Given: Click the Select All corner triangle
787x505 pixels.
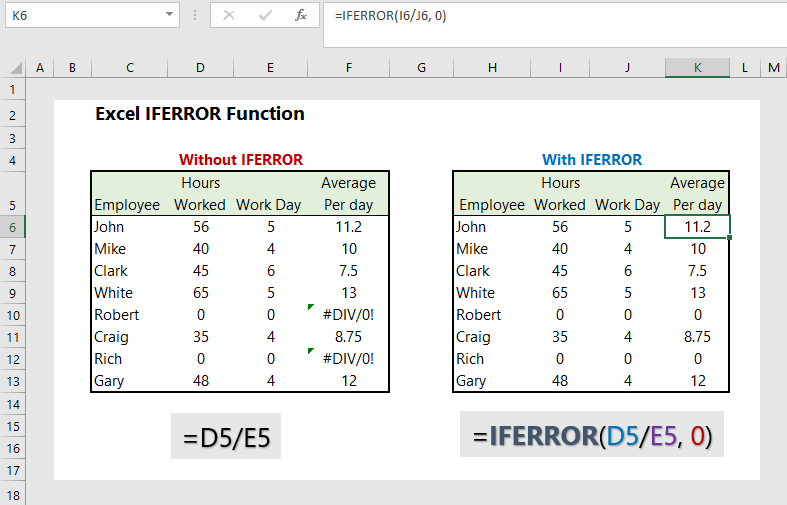Looking at the screenshot, I should [x=16, y=68].
